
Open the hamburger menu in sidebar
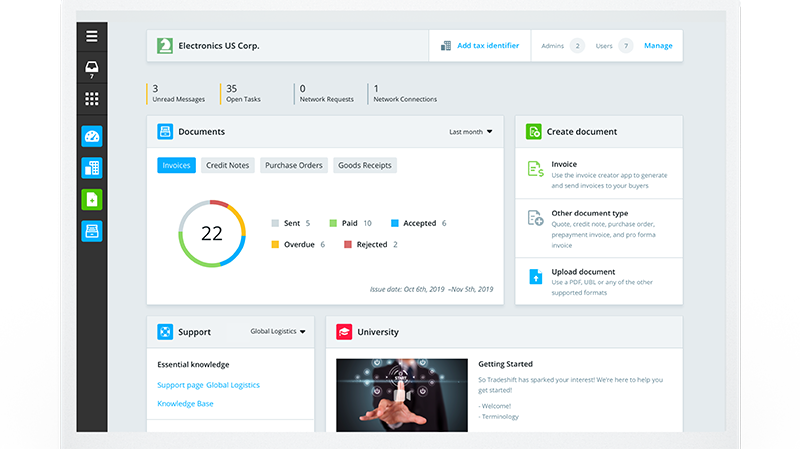pyautogui.click(x=92, y=37)
